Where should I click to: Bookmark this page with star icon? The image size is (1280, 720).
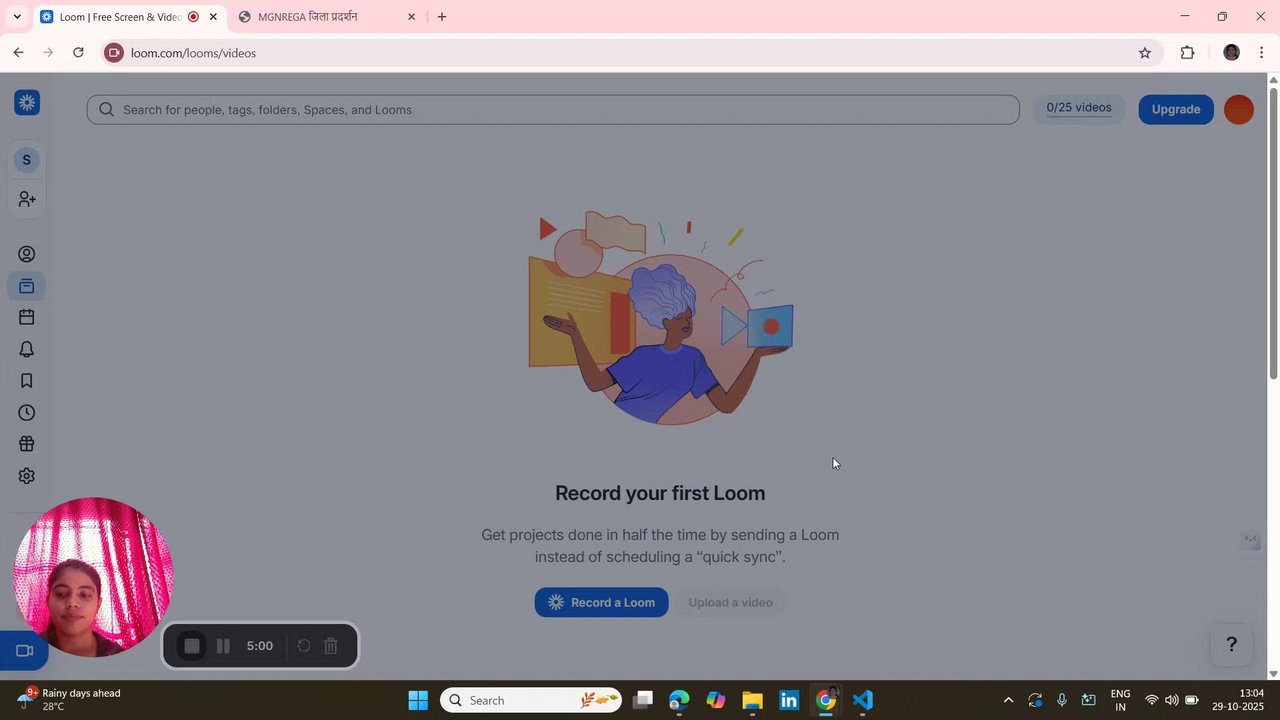1145,53
